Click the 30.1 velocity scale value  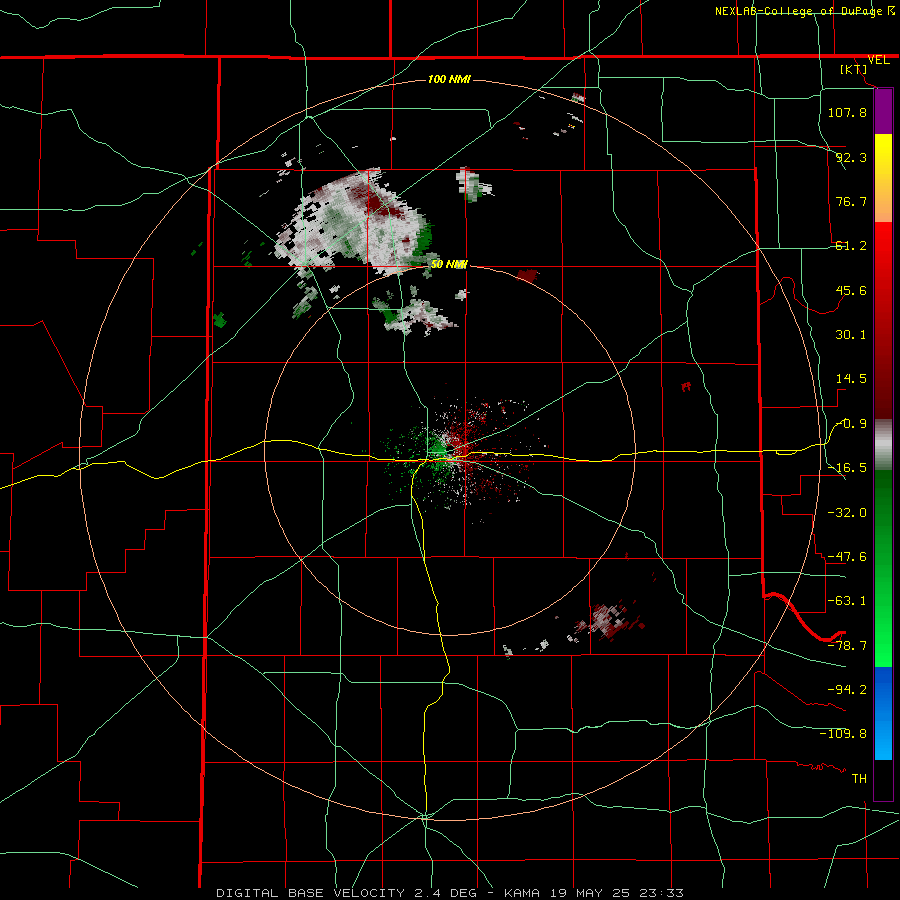(x=851, y=335)
